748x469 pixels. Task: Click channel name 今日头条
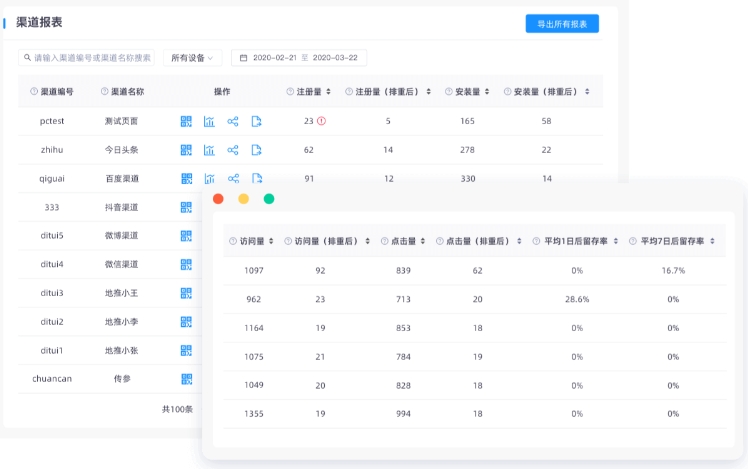121,150
